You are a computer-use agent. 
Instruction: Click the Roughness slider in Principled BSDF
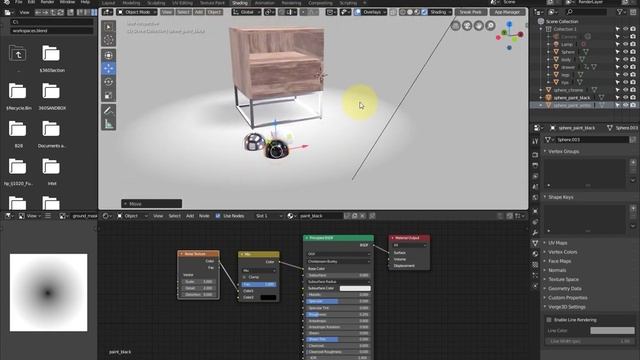(339, 314)
